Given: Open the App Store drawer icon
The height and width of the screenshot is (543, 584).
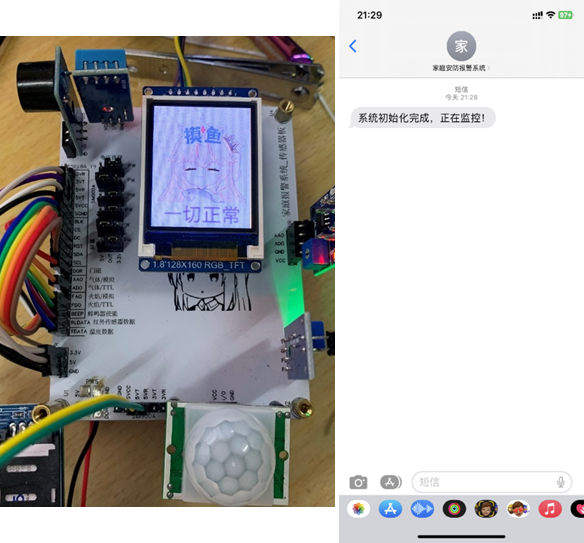Looking at the screenshot, I should pos(390,509).
